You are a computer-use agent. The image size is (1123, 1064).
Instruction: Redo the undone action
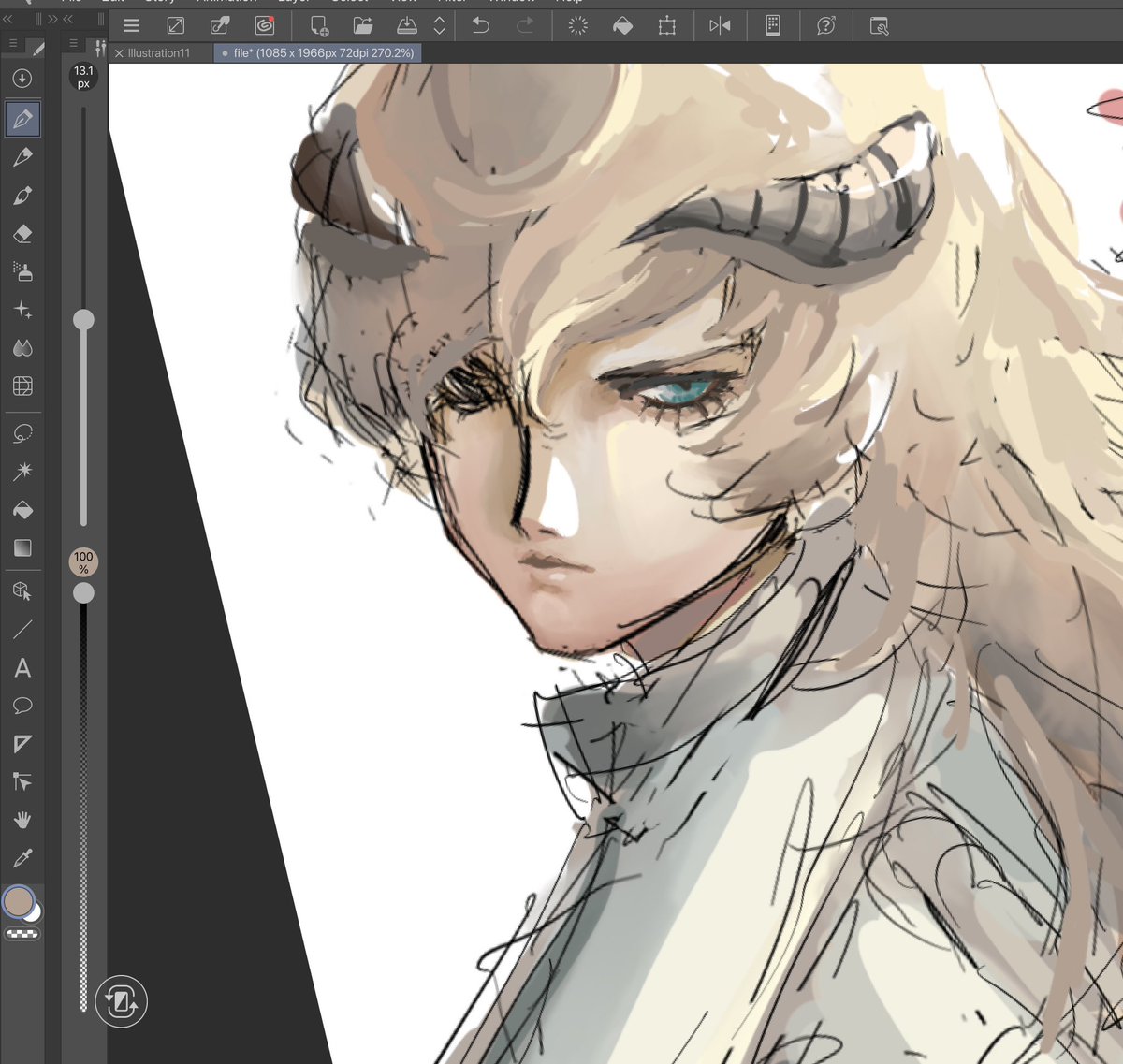(525, 26)
